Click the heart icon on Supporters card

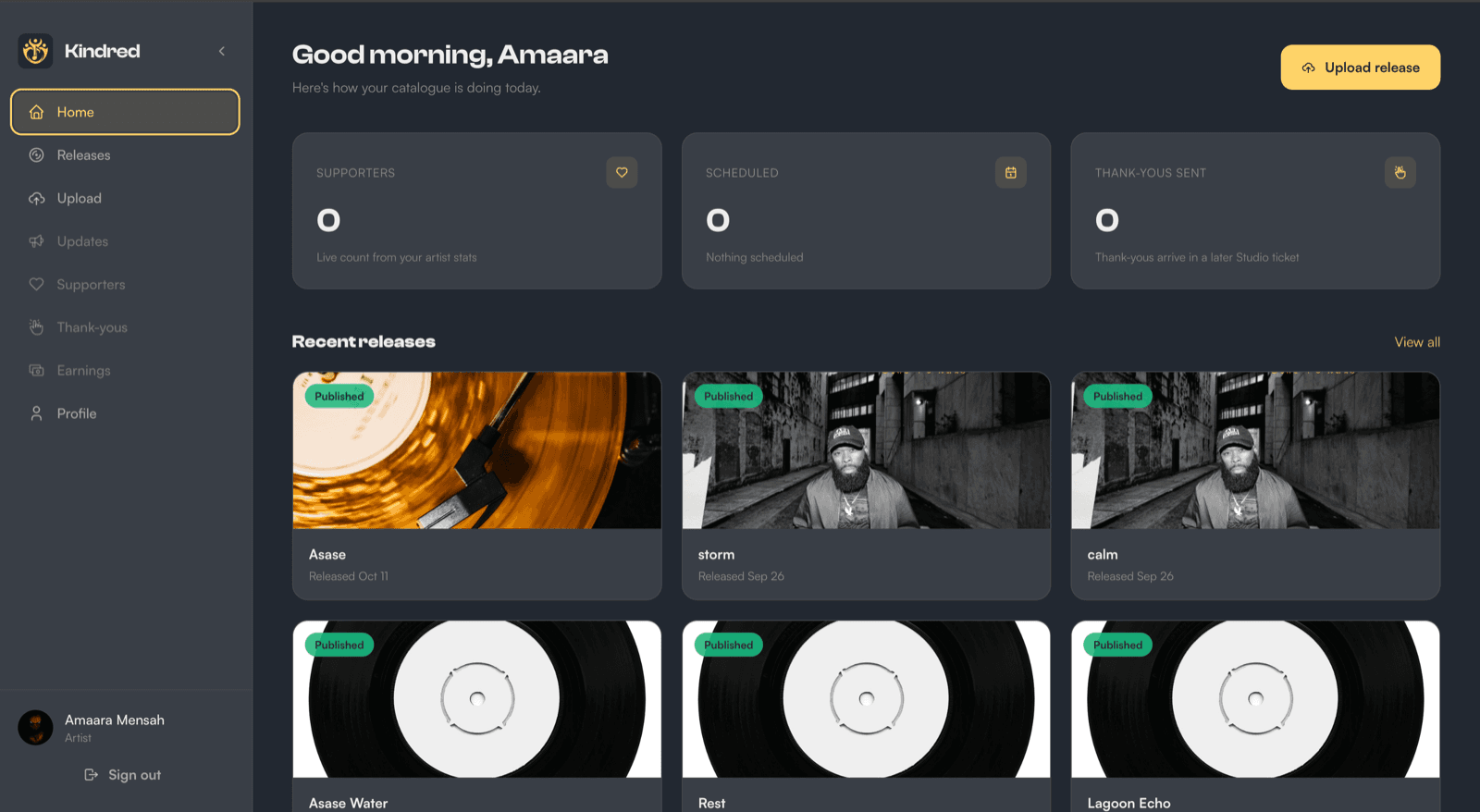tap(622, 172)
